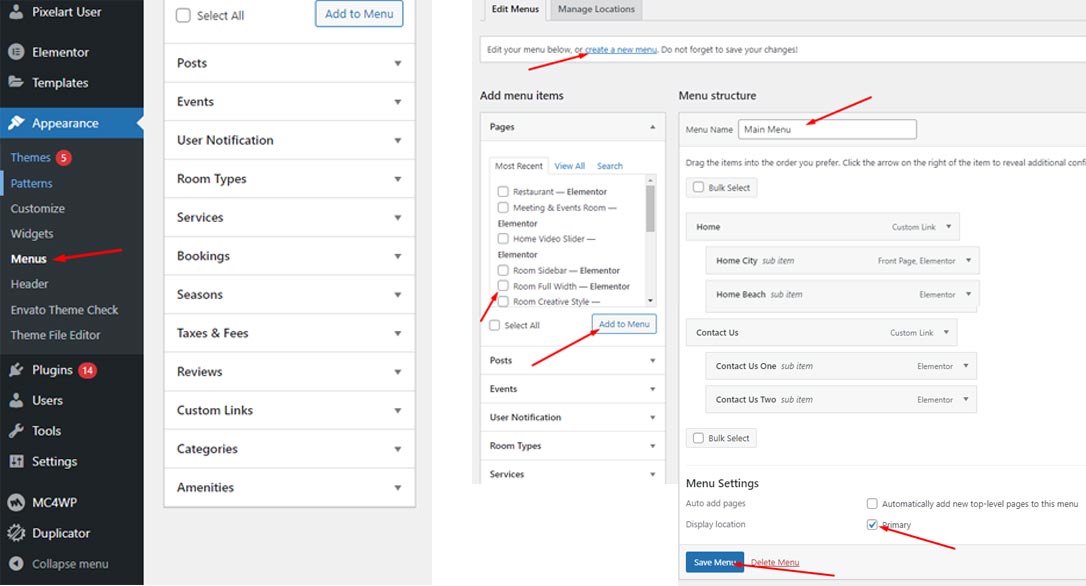1086x586 pixels.
Task: Click the Plugins plug icon
Action: [x=15, y=370]
